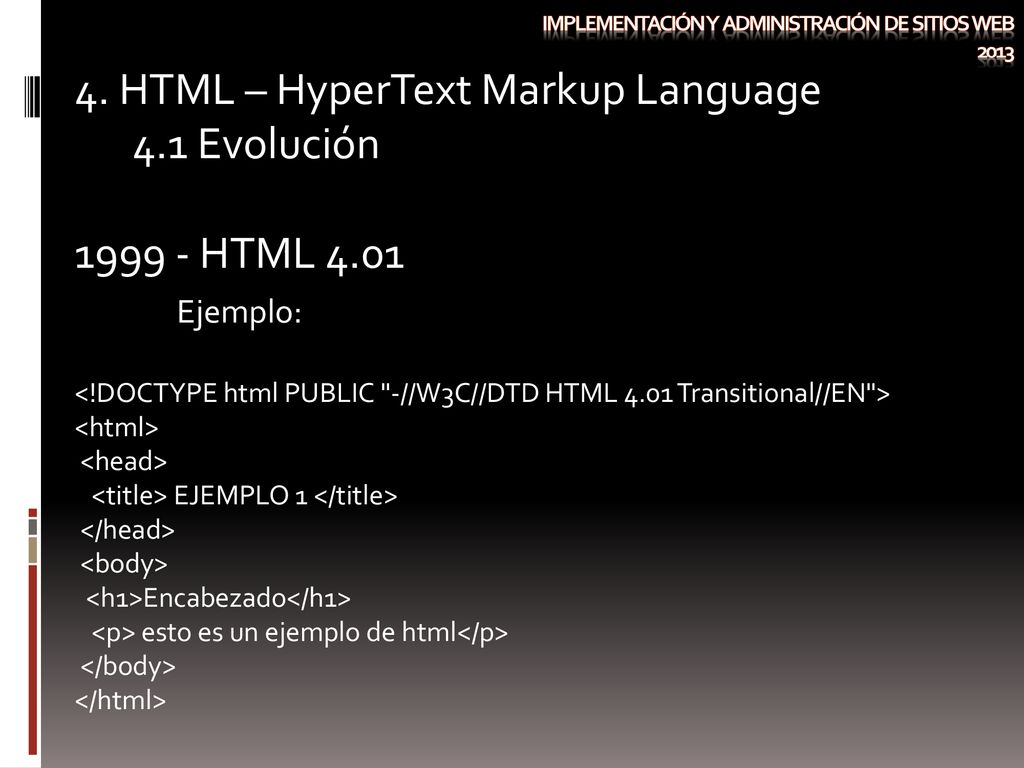Click the opening '<head>' tag line

point(124,462)
